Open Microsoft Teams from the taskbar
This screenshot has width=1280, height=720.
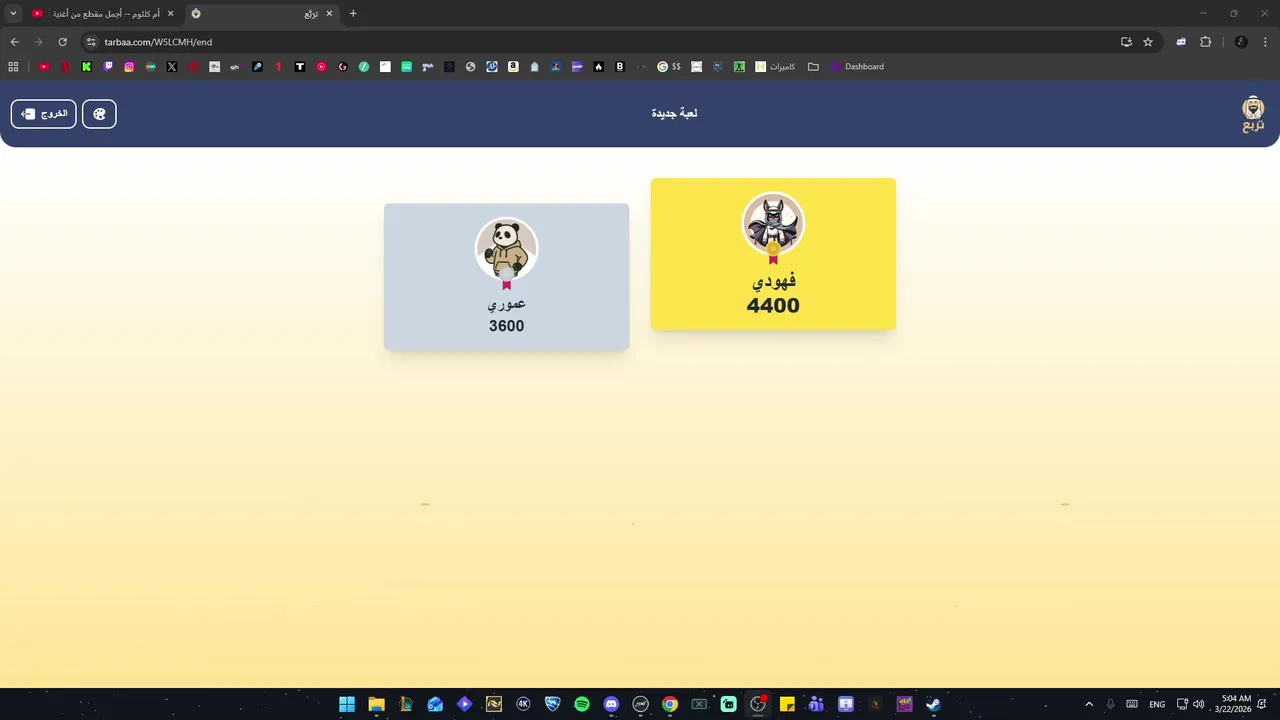[x=816, y=704]
